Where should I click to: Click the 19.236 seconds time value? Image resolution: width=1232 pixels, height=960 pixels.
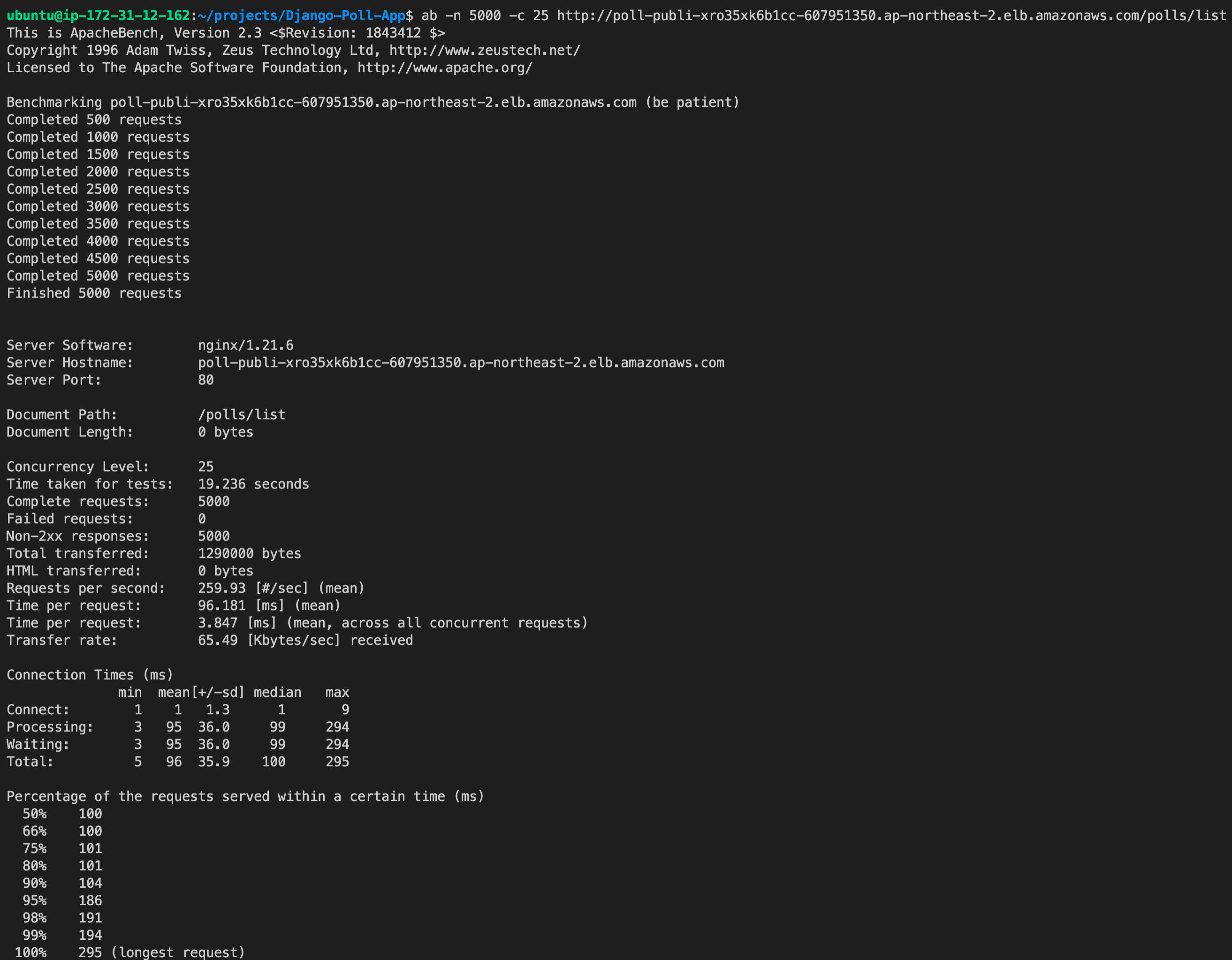point(253,484)
